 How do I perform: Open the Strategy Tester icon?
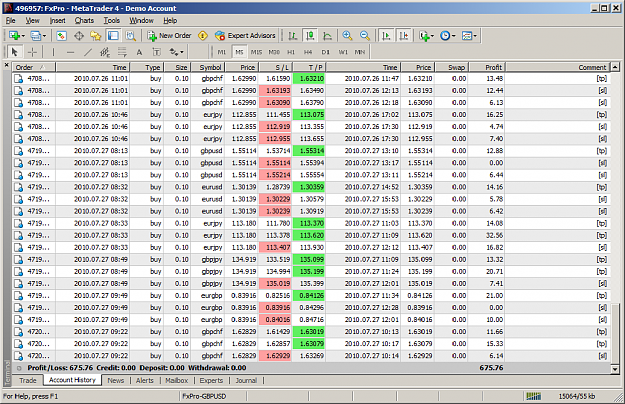pos(131,36)
